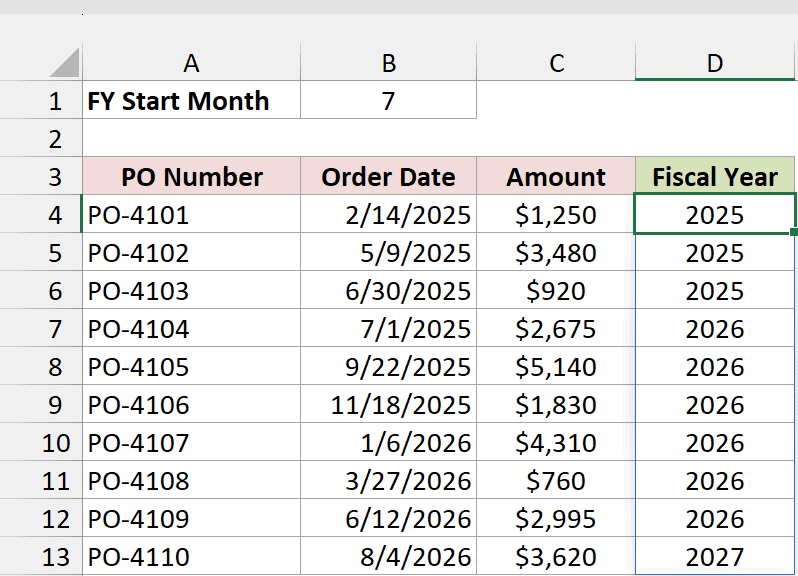Select fiscal year 2027 cell
The height and width of the screenshot is (576, 798).
point(715,556)
